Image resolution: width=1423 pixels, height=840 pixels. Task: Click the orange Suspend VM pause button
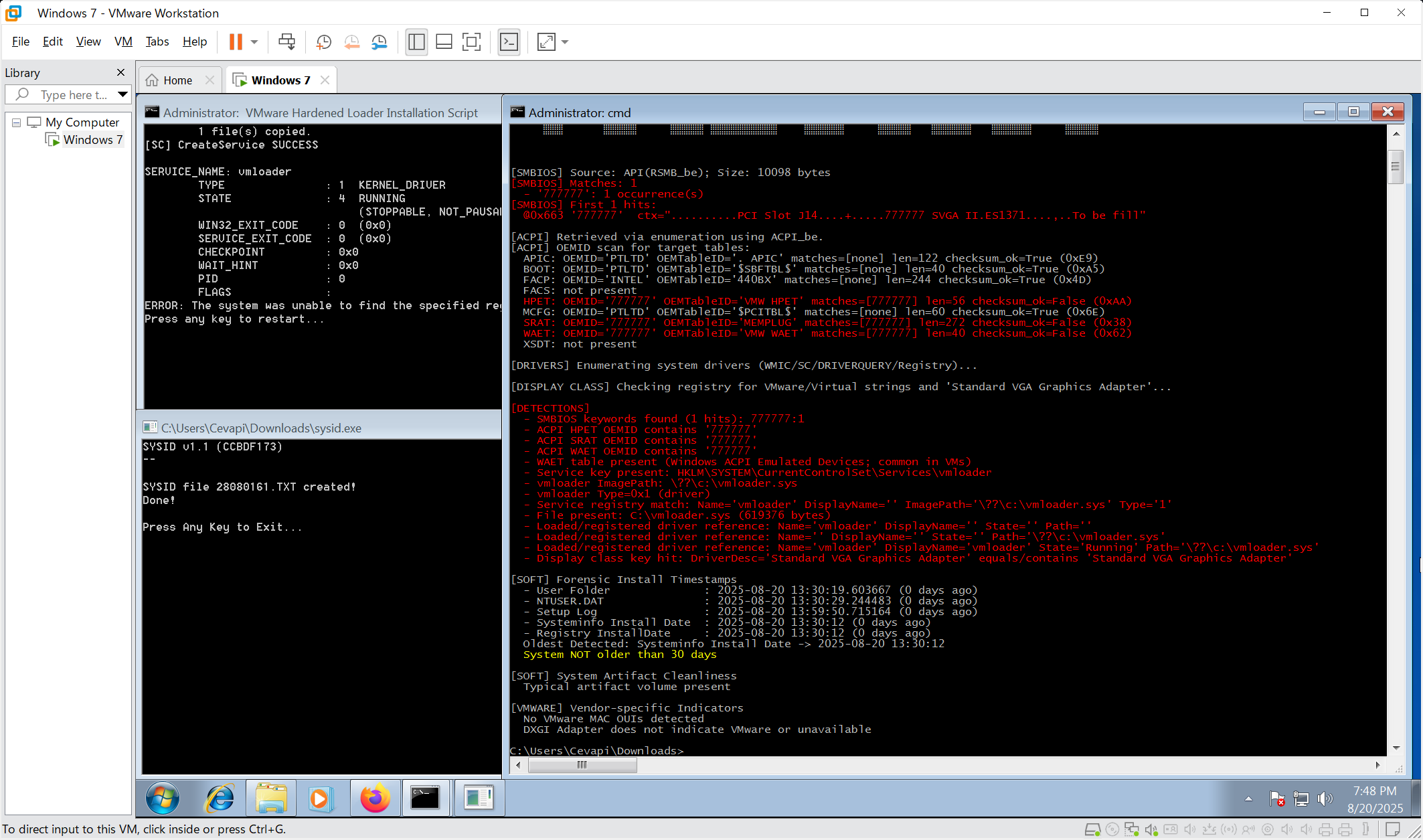(236, 41)
